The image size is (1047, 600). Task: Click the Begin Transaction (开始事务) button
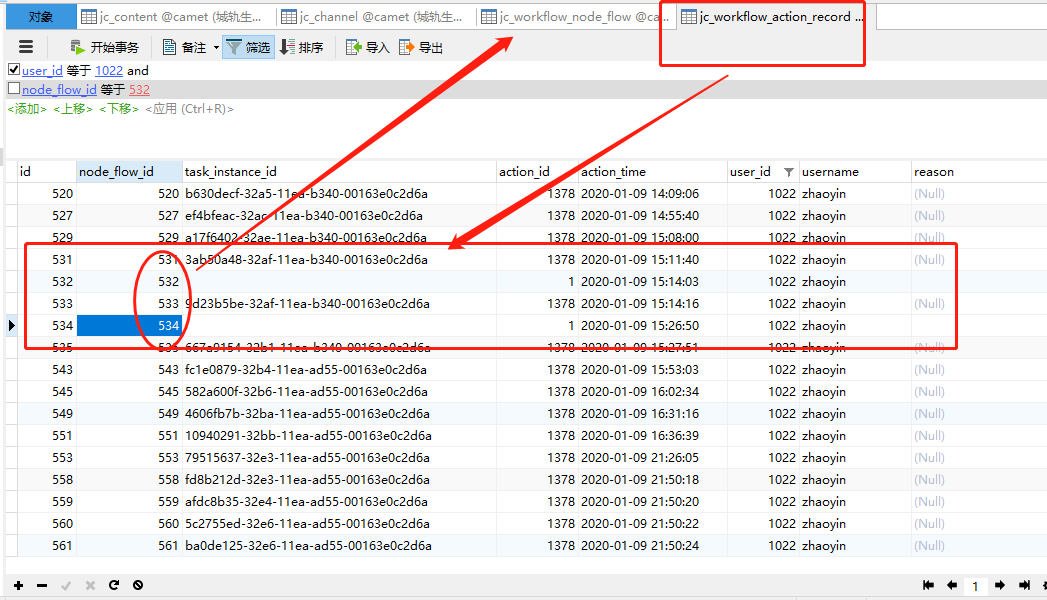(104, 47)
